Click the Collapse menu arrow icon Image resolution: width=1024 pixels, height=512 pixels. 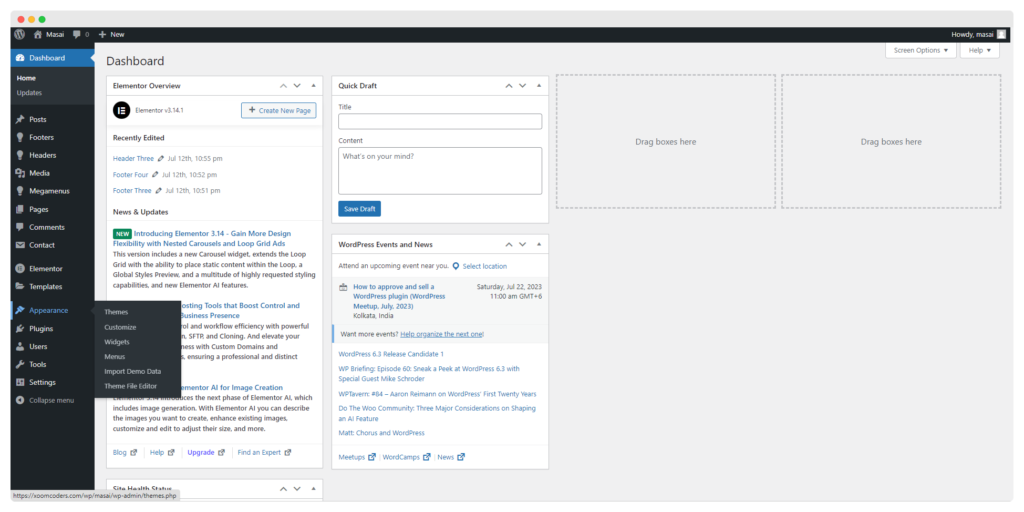point(20,400)
